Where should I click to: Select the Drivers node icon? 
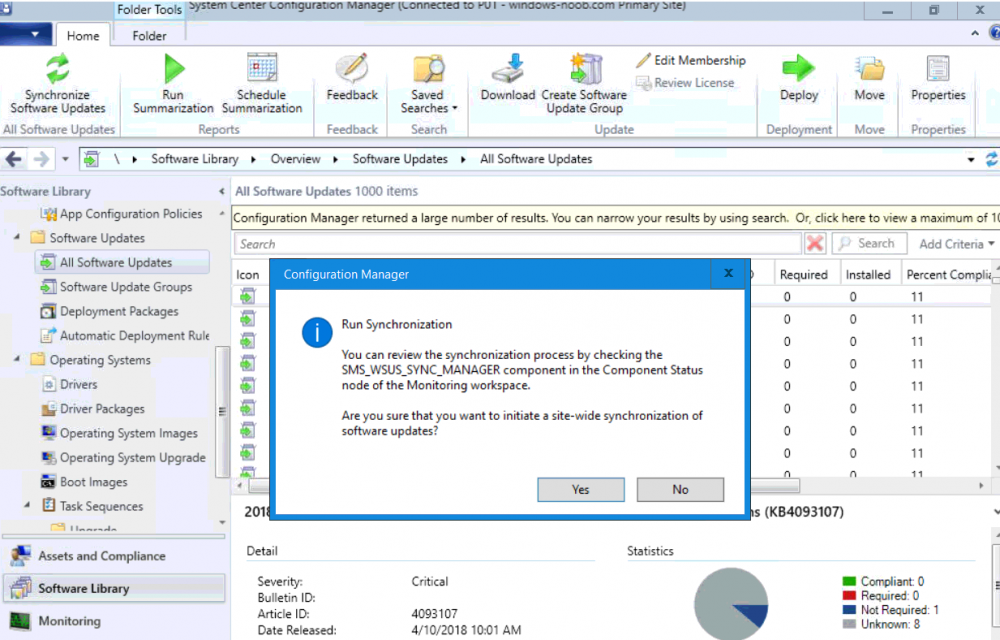(x=48, y=385)
